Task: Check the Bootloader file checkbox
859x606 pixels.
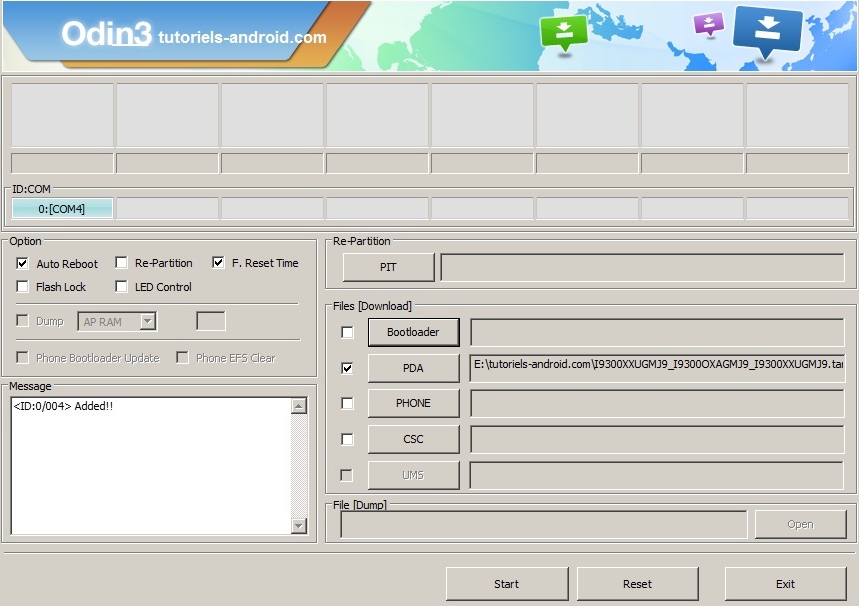Action: pyautogui.click(x=347, y=332)
